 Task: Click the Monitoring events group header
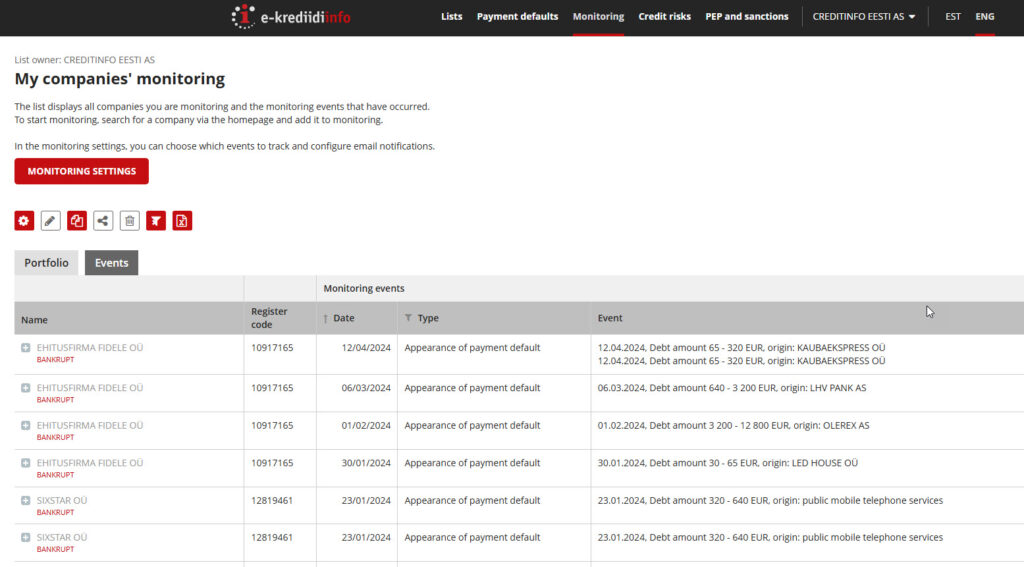[364, 289]
